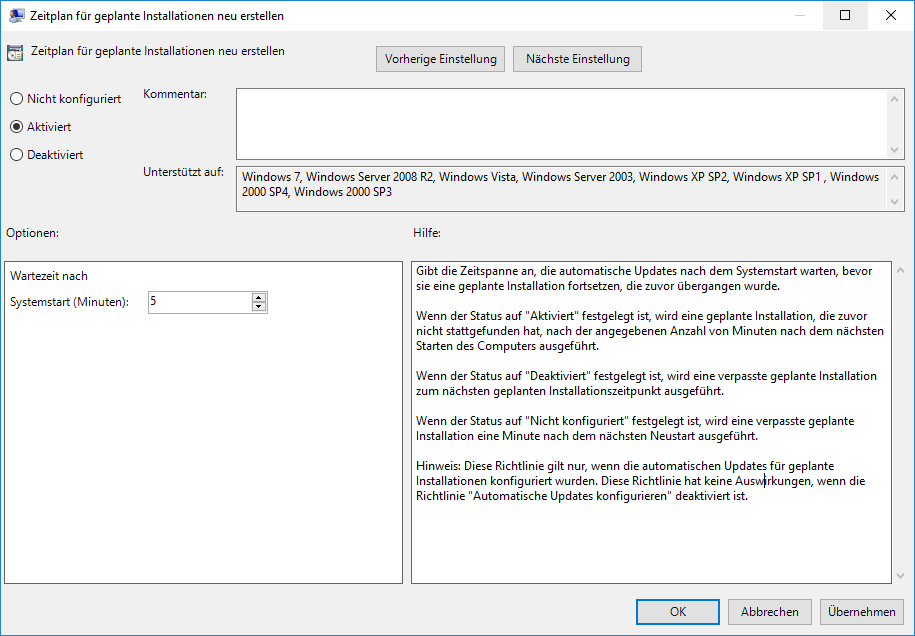The width and height of the screenshot is (915, 636).
Task: Click the policy icon in the title bar
Action: tap(17, 16)
